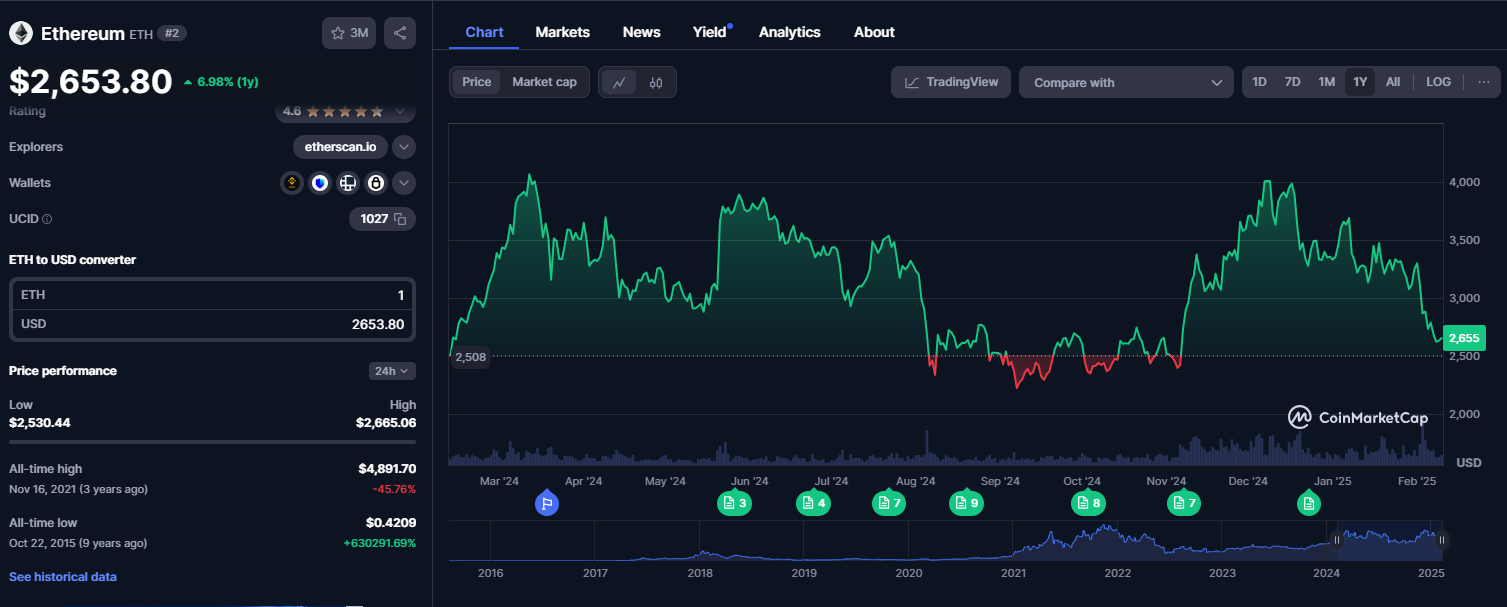Open the news marker with 7 near Aug '24
Viewport: 1507px width, 607px height.
point(888,503)
